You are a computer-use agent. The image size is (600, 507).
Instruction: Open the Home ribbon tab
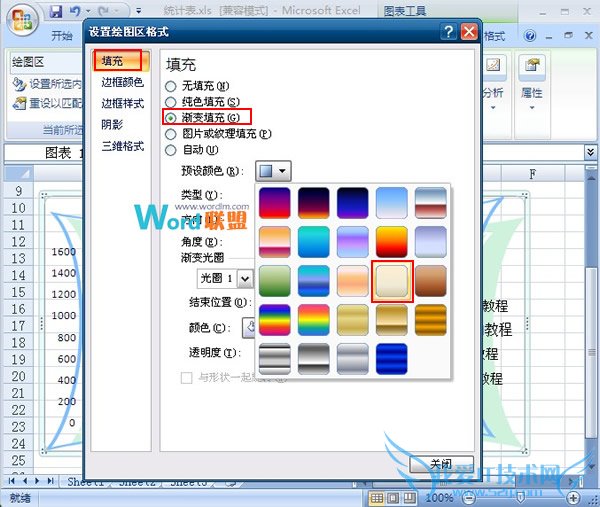62,36
